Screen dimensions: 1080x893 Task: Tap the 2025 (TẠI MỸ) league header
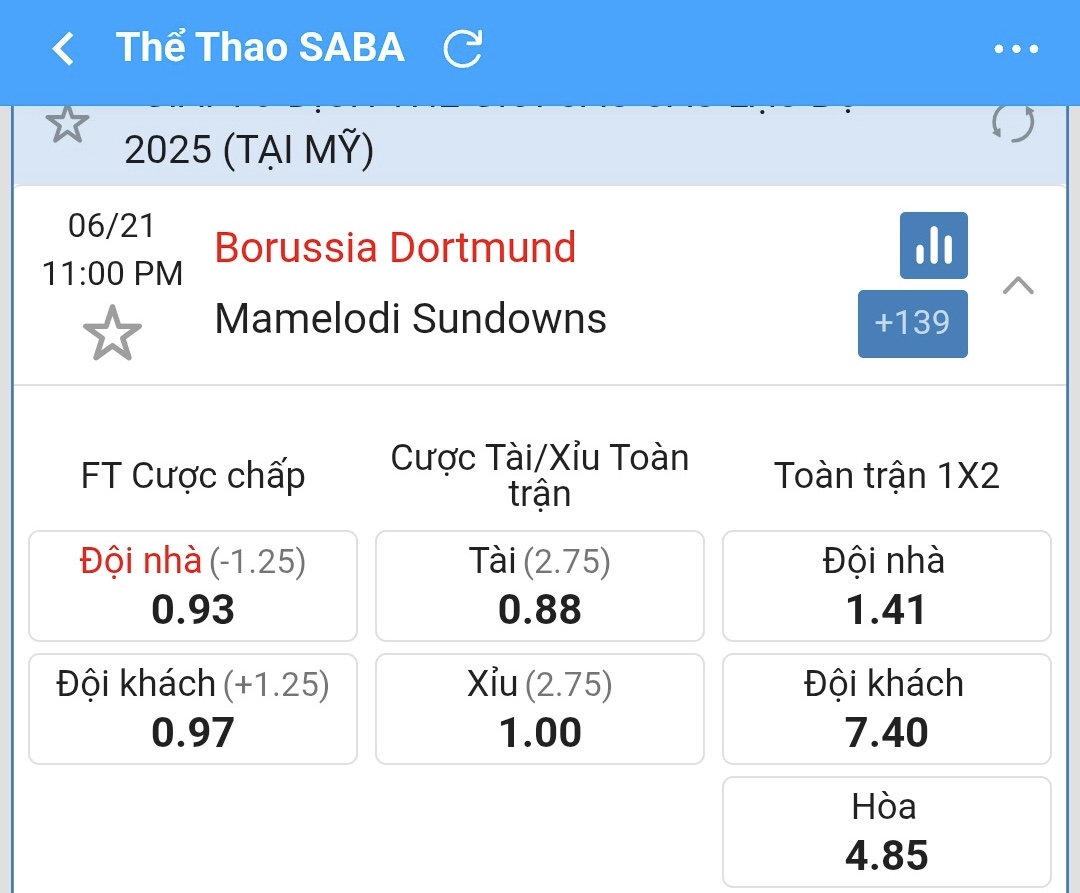(249, 149)
